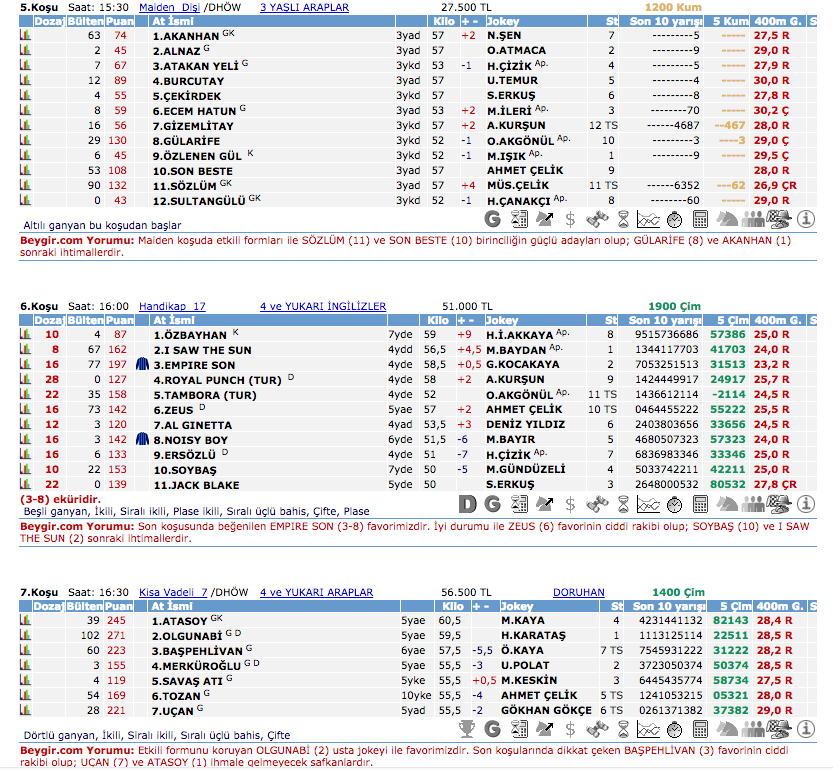Open line chart icon under race 6
Screen dimensions: 833x770
click(648, 502)
